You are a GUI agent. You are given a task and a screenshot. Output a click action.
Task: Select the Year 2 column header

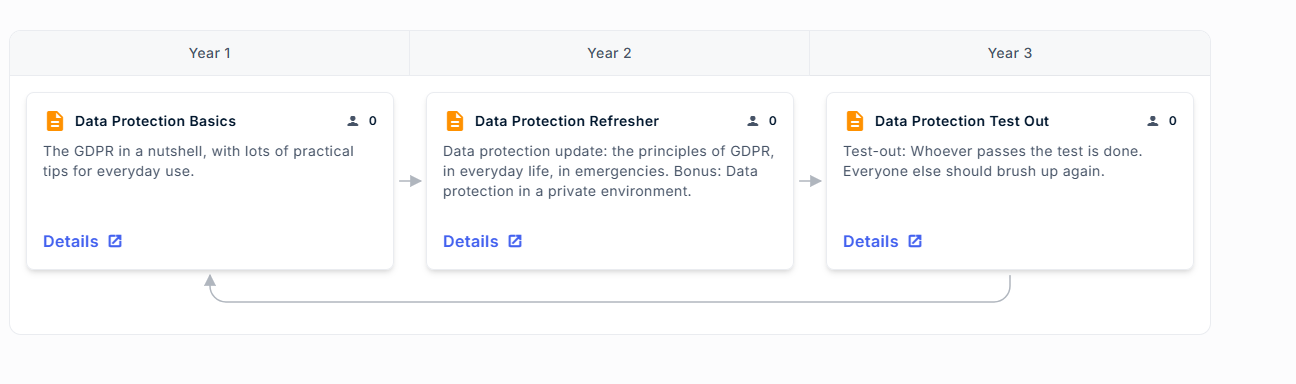(x=609, y=53)
